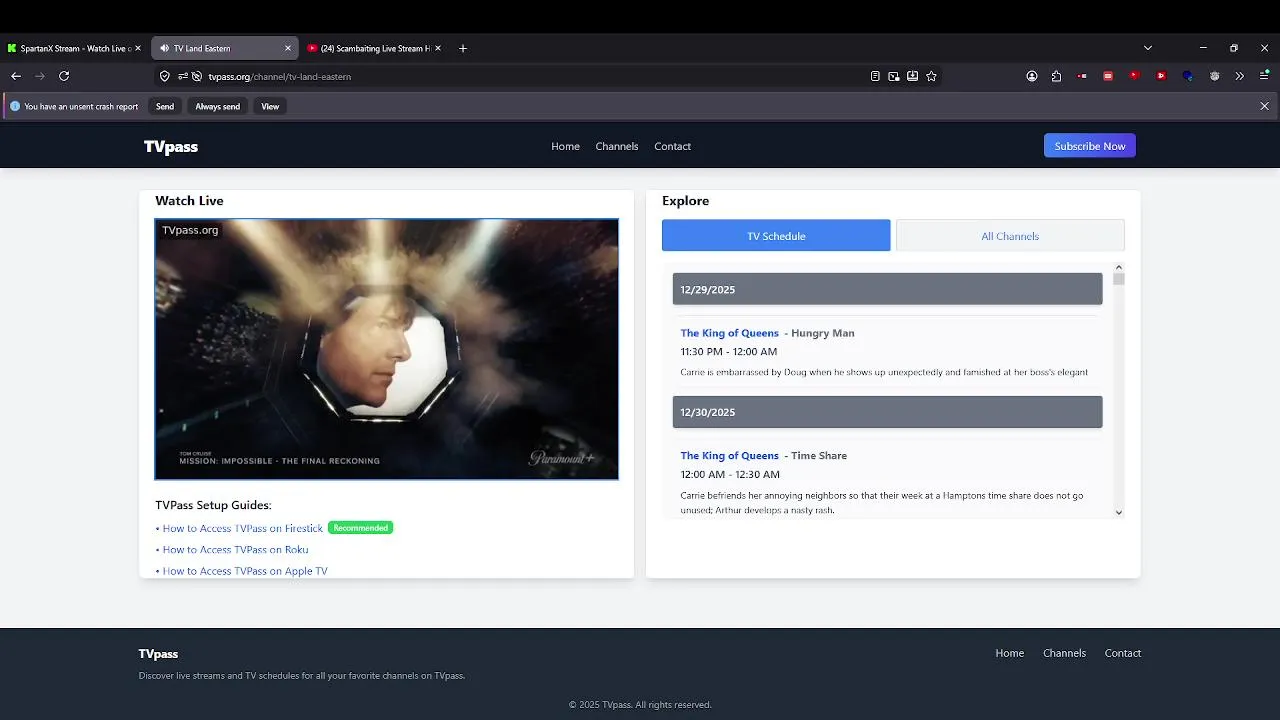1280x720 pixels.
Task: Click the schedule scrollbar down arrow
Action: click(1119, 512)
